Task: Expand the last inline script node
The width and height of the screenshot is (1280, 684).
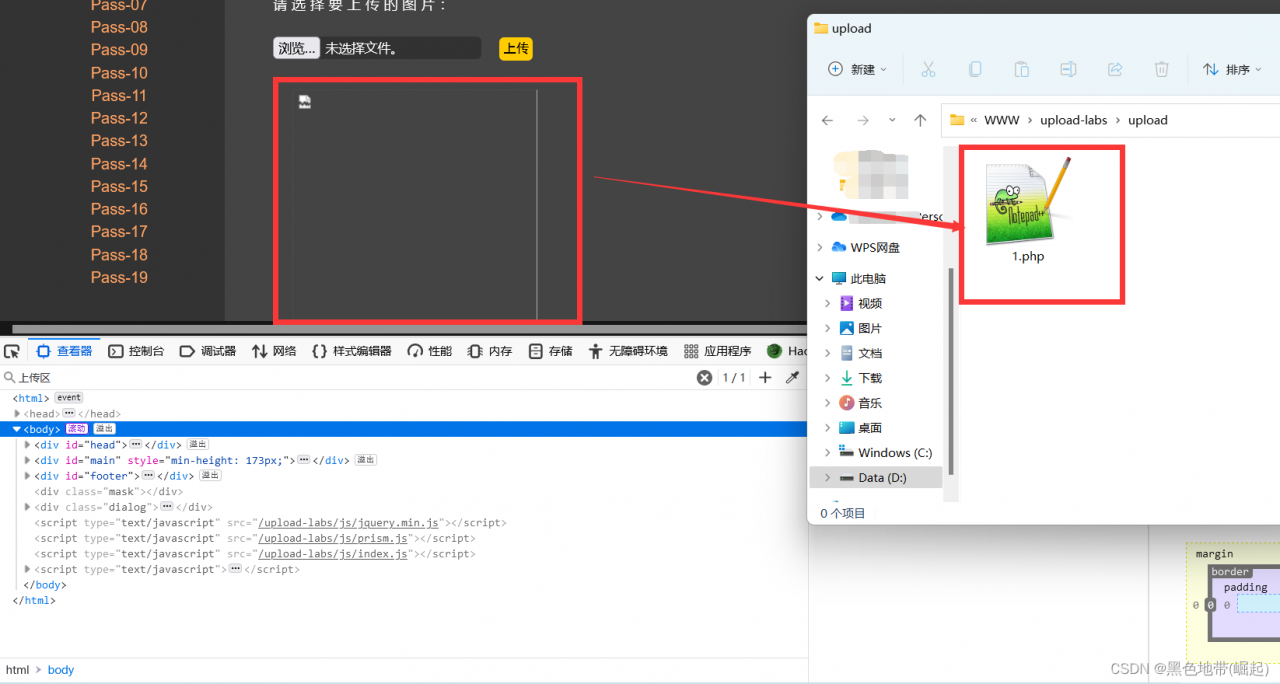Action: click(28, 569)
